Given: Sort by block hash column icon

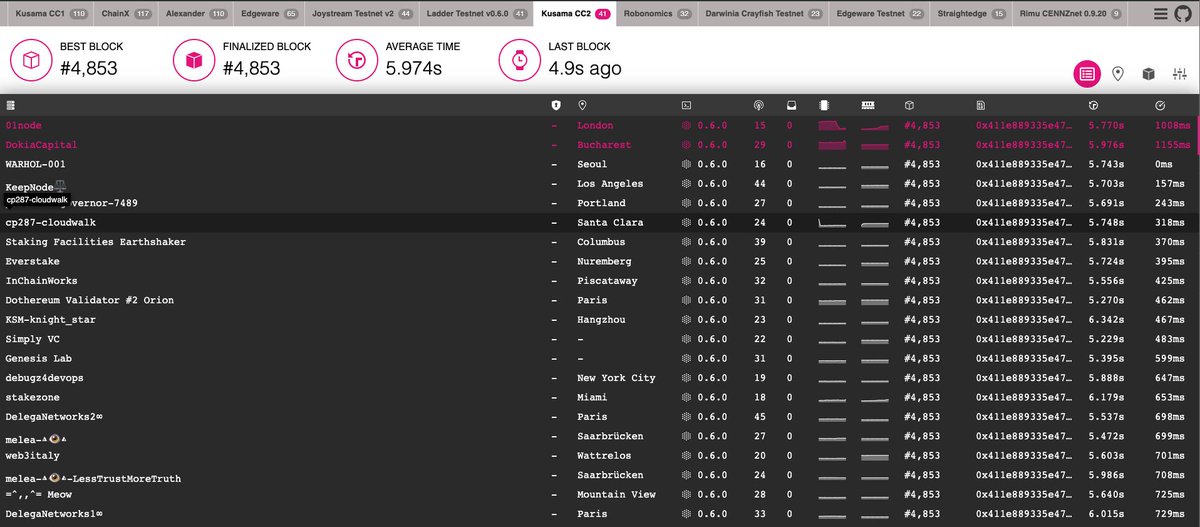Looking at the screenshot, I should [x=981, y=105].
